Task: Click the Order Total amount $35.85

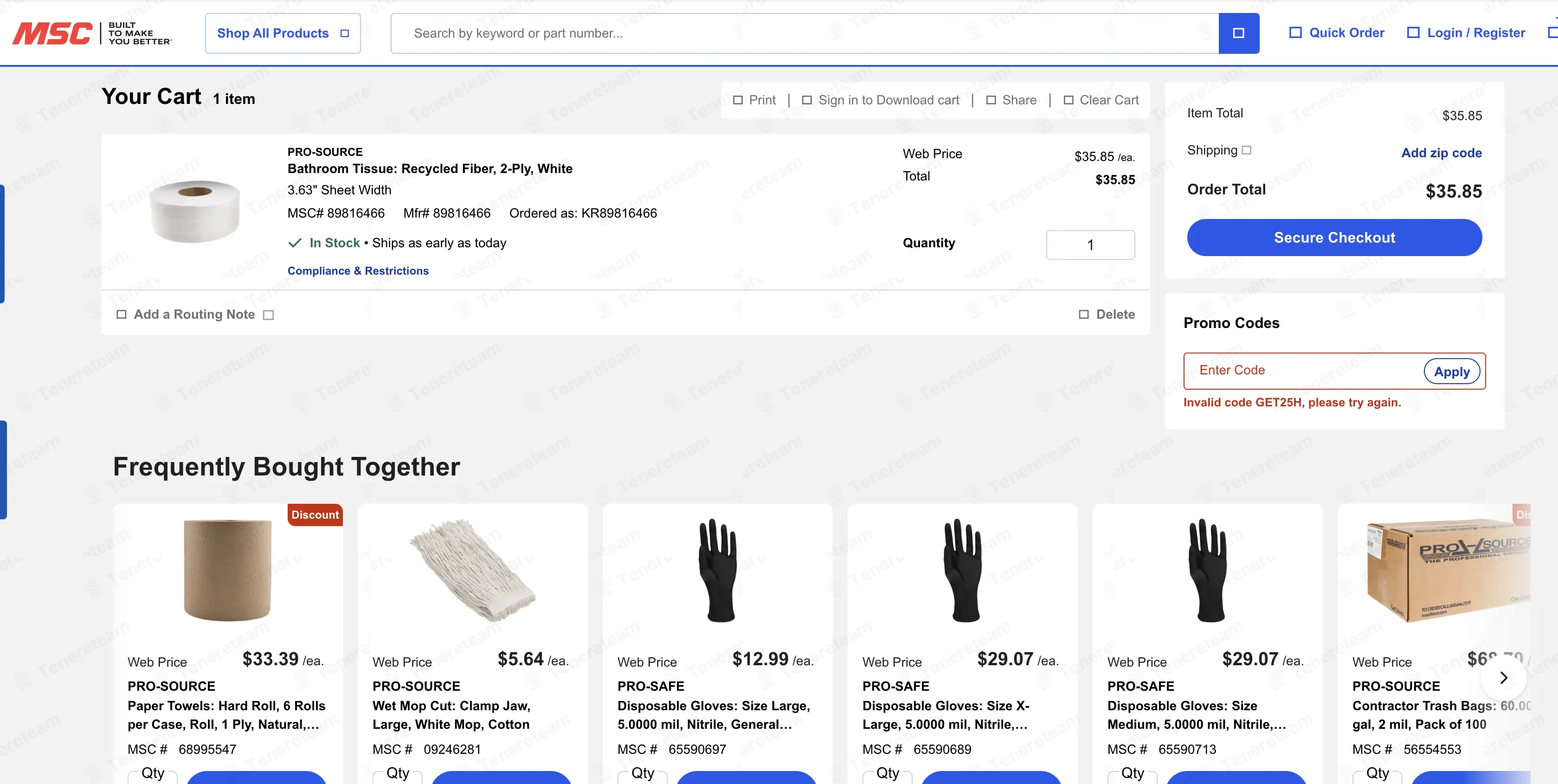Action: point(1453,192)
